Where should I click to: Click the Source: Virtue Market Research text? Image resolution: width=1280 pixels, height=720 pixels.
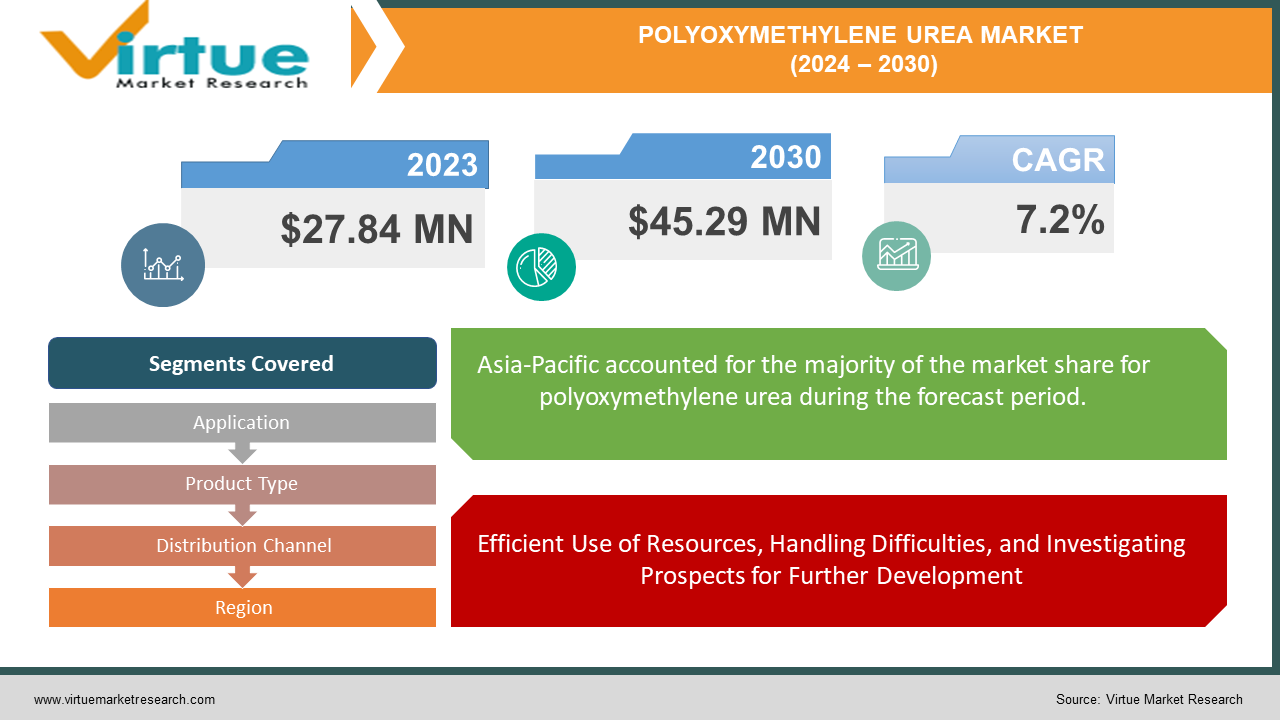1149,700
